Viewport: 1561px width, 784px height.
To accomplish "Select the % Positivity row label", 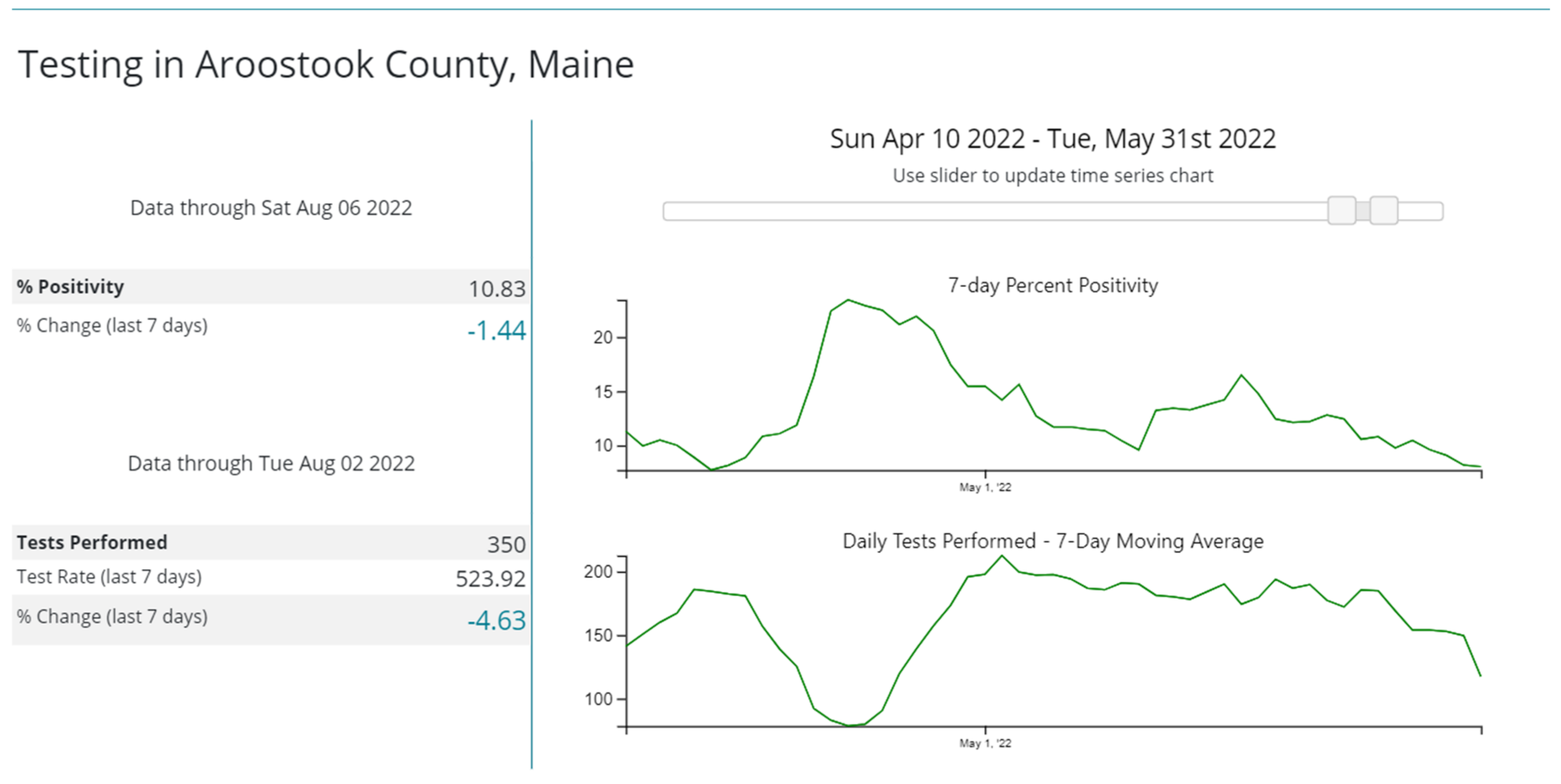I will (70, 287).
